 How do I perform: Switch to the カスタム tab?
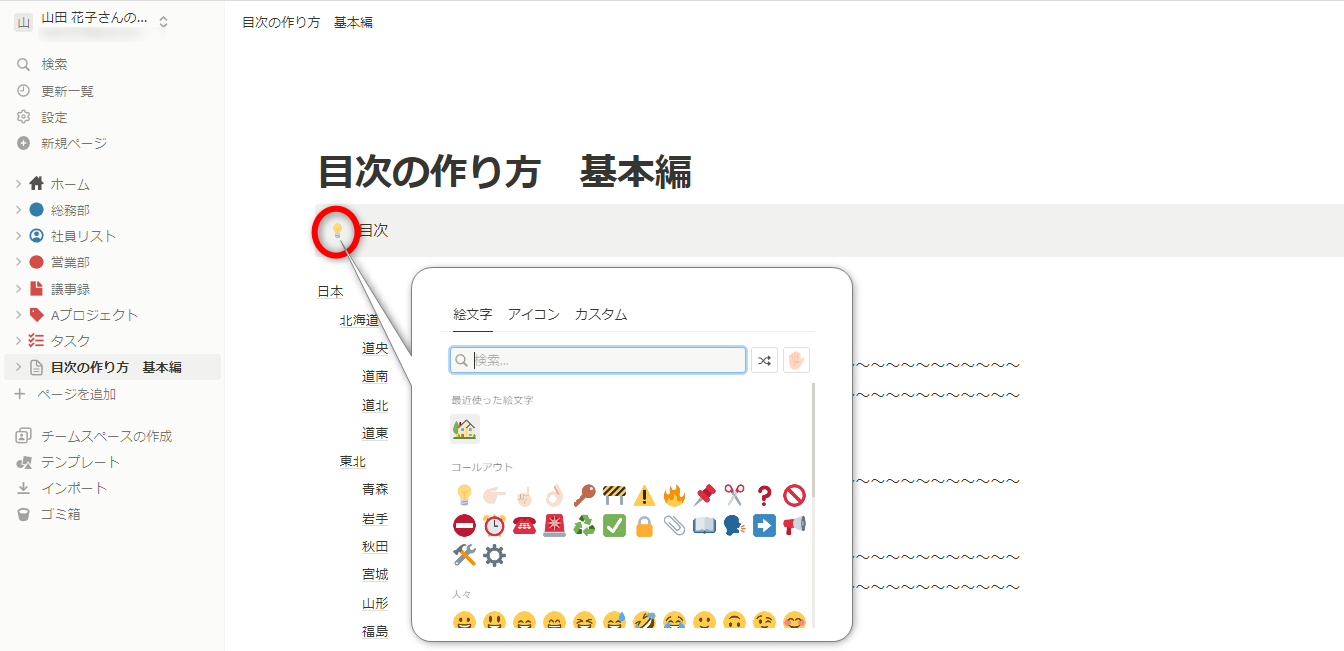[x=601, y=314]
